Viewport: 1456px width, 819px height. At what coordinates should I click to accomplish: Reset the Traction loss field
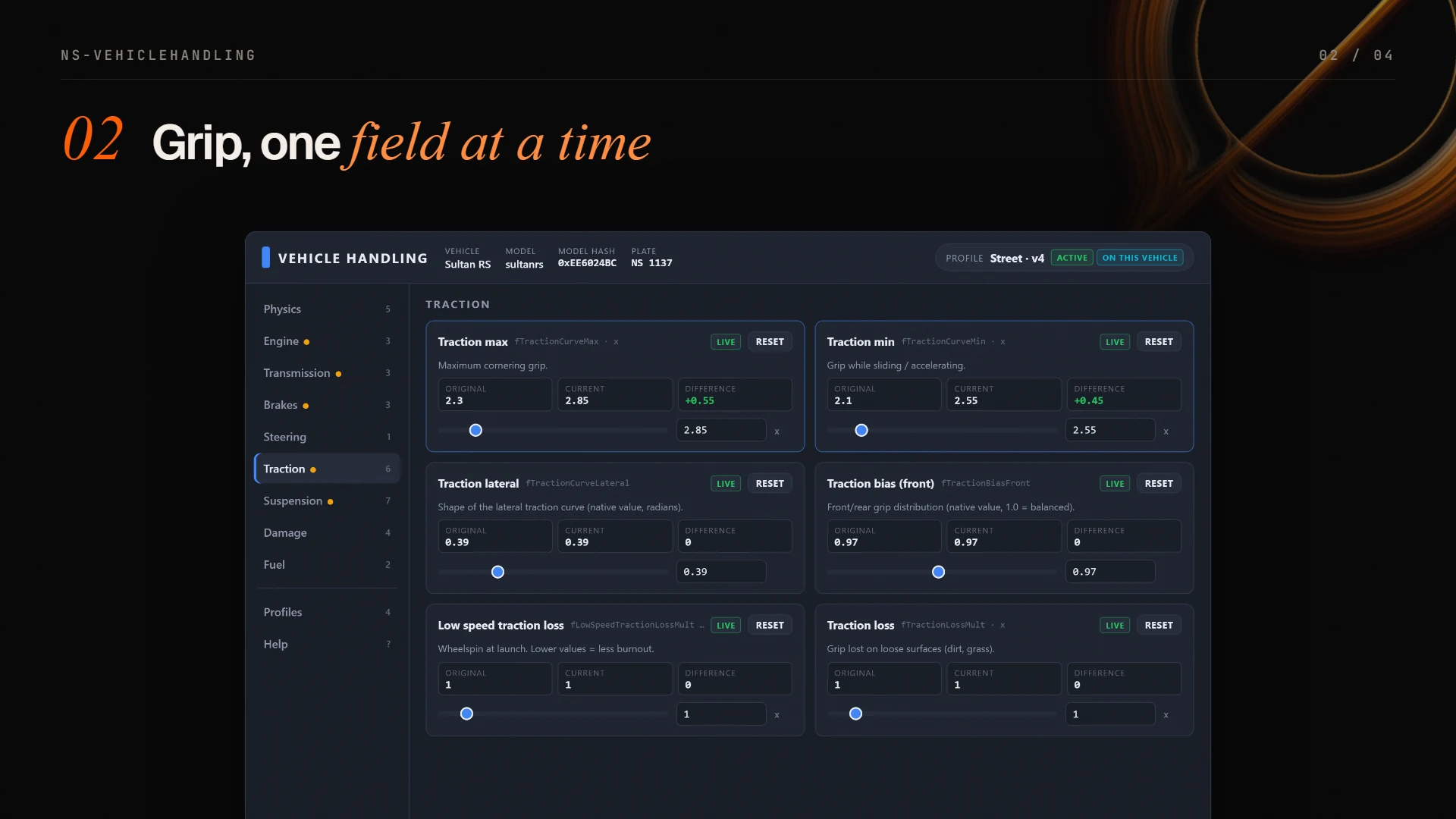(x=1159, y=626)
